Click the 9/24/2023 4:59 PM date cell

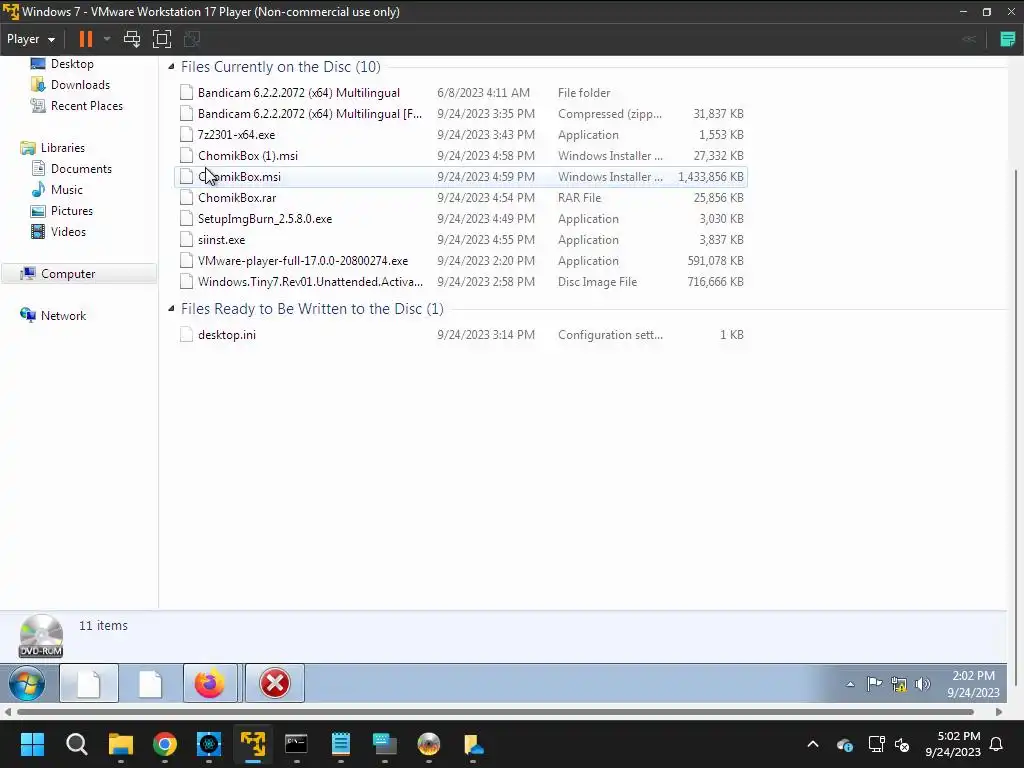tap(486, 177)
